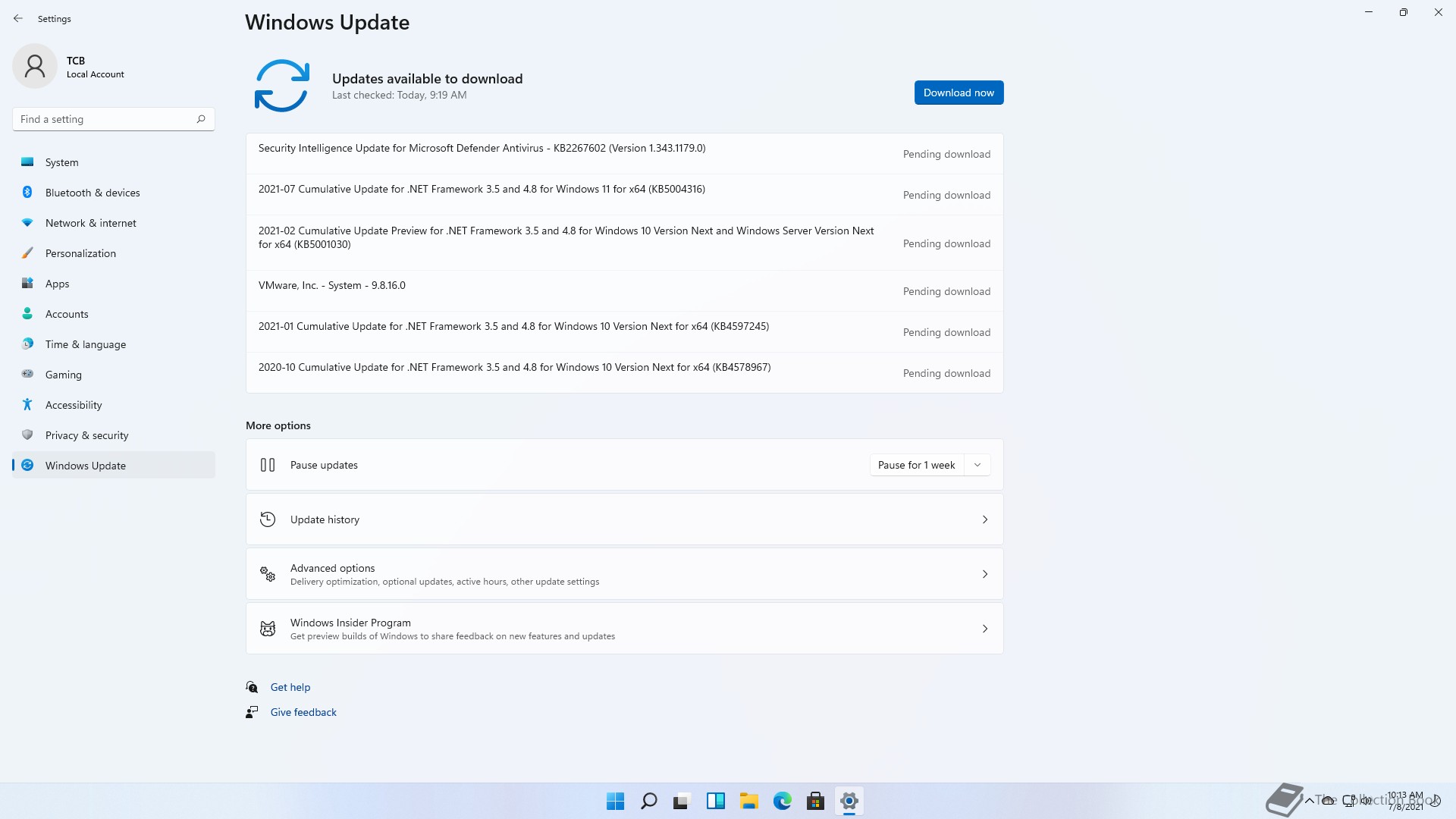Click the TCB user avatar icon
The image size is (1456, 819).
click(35, 66)
